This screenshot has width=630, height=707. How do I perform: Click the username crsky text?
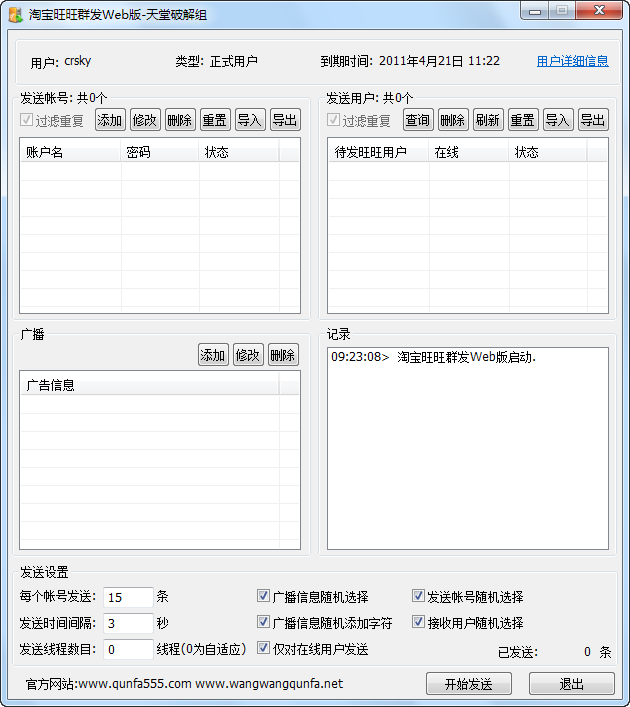(x=78, y=61)
